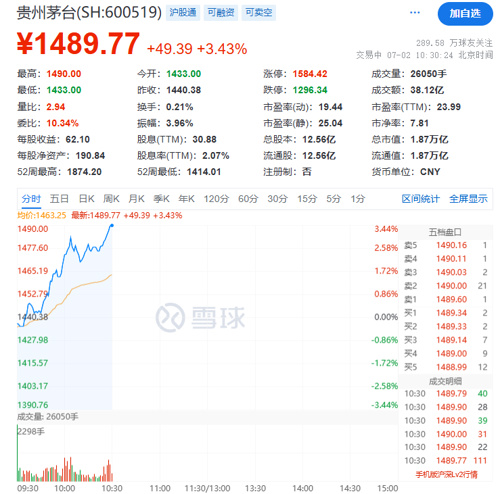Select the 可融资 tag
Image resolution: width=500 pixels, height=494 pixels.
click(221, 13)
